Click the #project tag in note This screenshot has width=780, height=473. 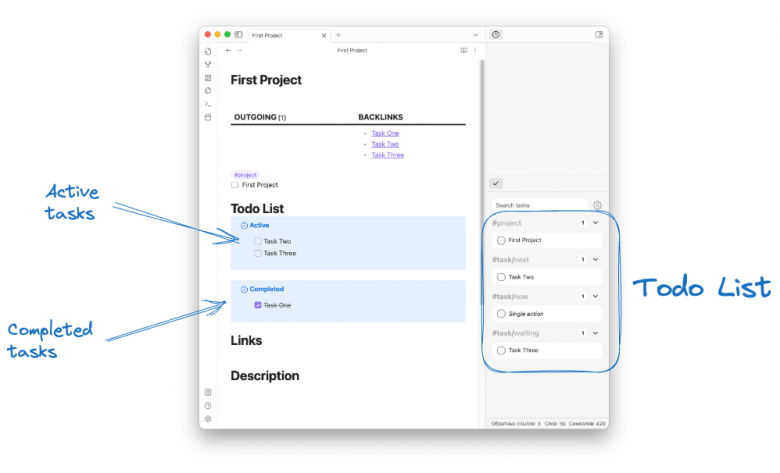(245, 175)
